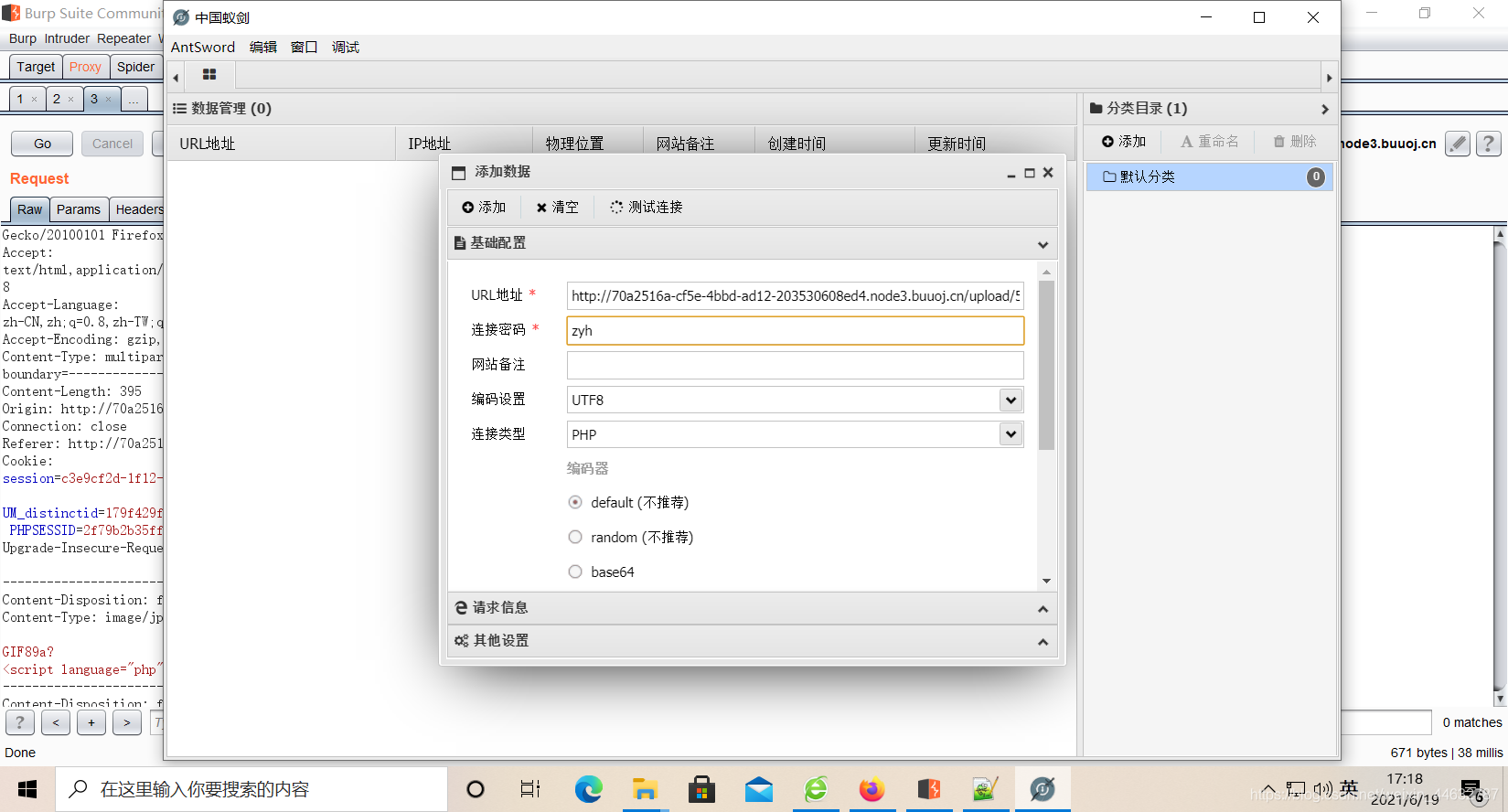
Task: Click 重命名 in the 分类目录 panel
Action: (1210, 142)
